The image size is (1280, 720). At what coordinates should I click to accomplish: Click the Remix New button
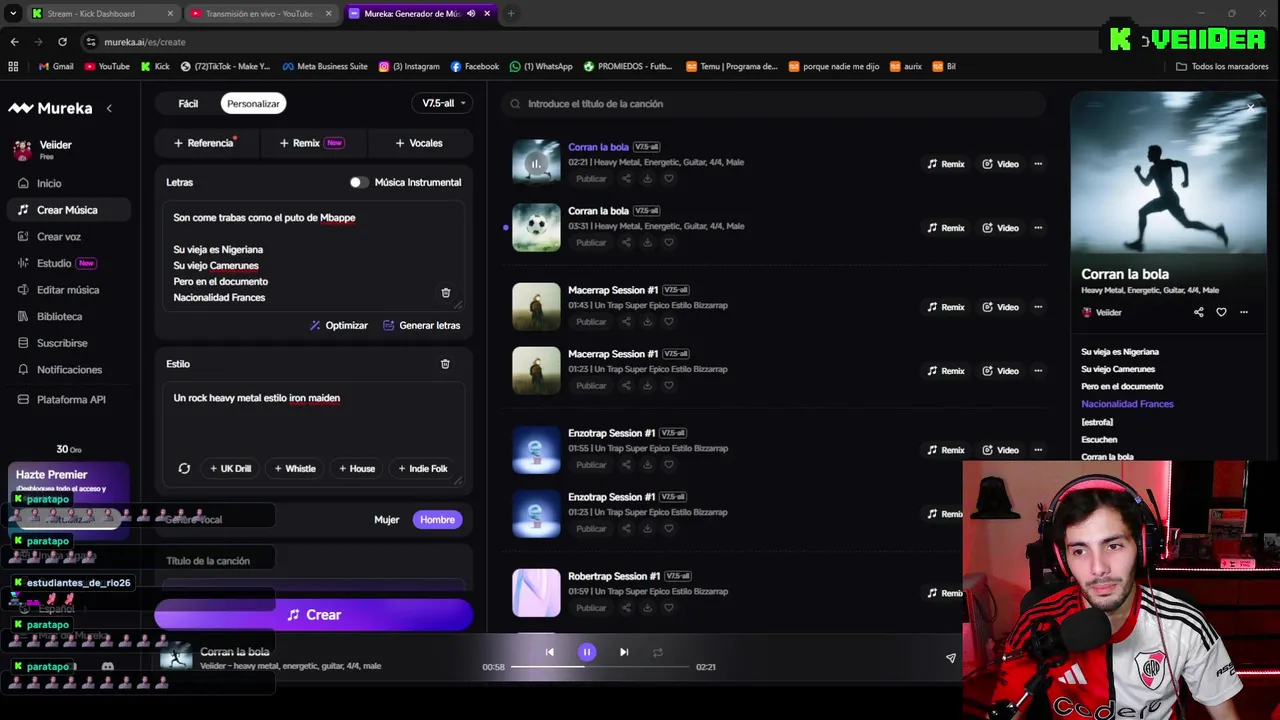click(x=312, y=143)
